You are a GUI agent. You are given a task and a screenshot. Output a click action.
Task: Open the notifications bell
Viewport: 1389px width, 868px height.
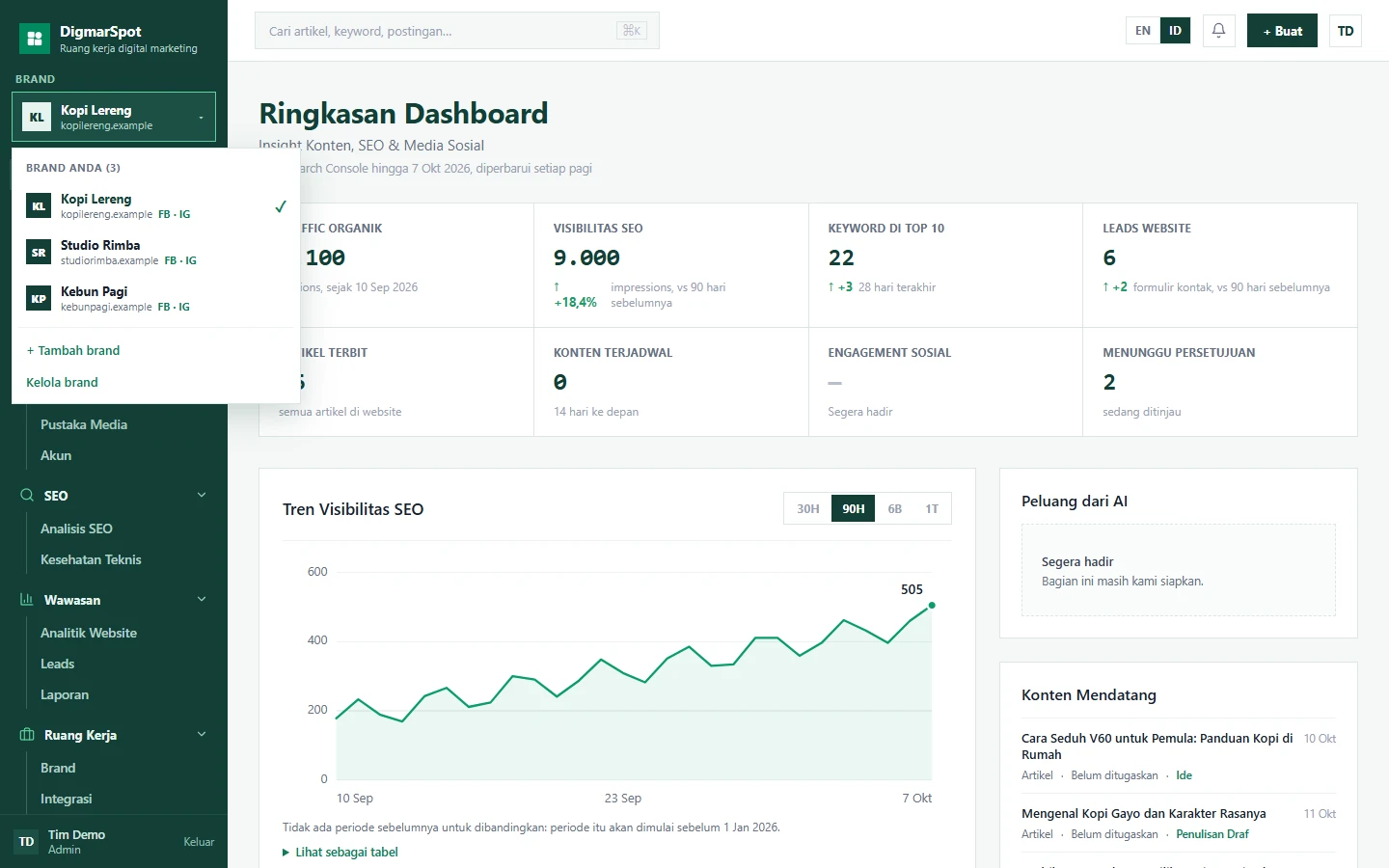[x=1218, y=31]
